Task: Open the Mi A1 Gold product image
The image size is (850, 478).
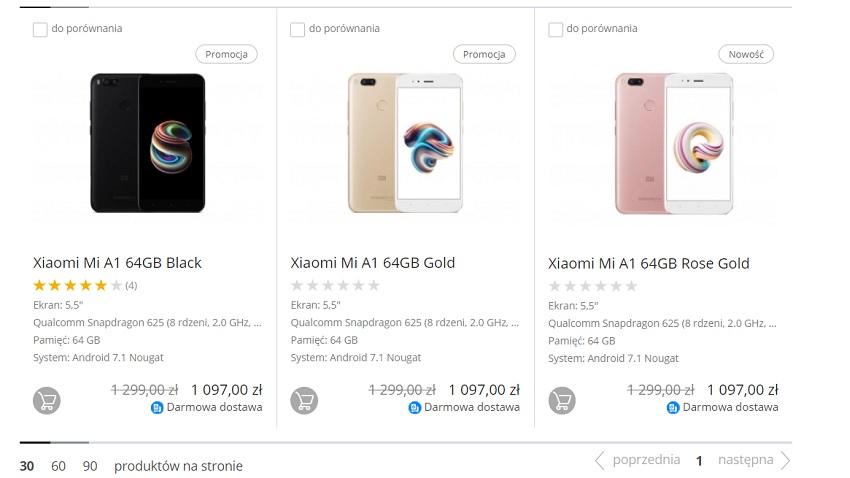Action: pyautogui.click(x=405, y=143)
